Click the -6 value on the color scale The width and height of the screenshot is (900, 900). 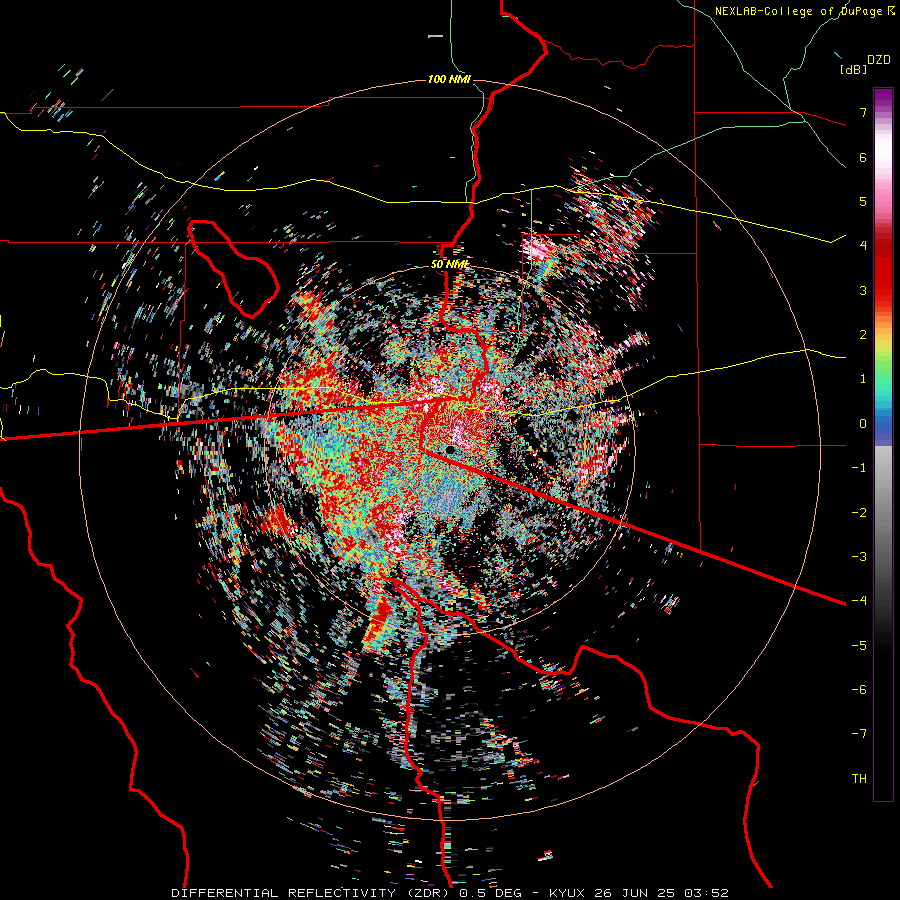(x=859, y=689)
